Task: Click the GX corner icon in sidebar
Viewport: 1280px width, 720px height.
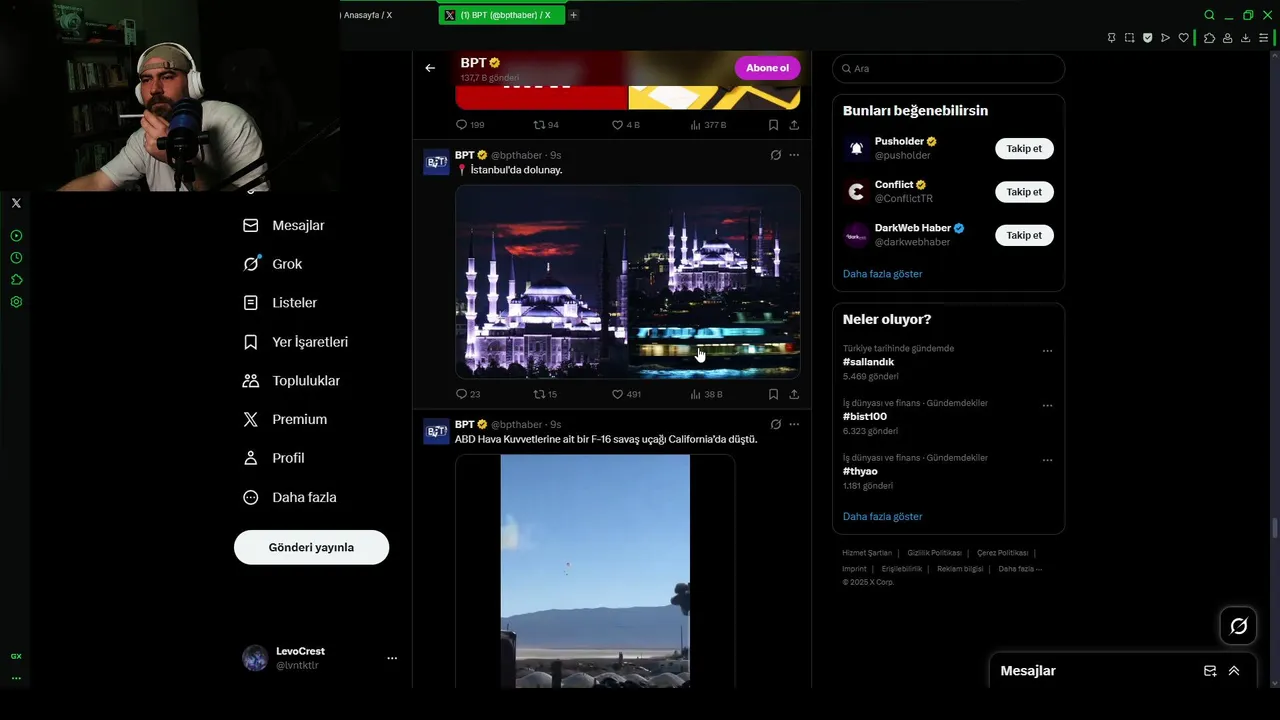Action: tap(16, 656)
